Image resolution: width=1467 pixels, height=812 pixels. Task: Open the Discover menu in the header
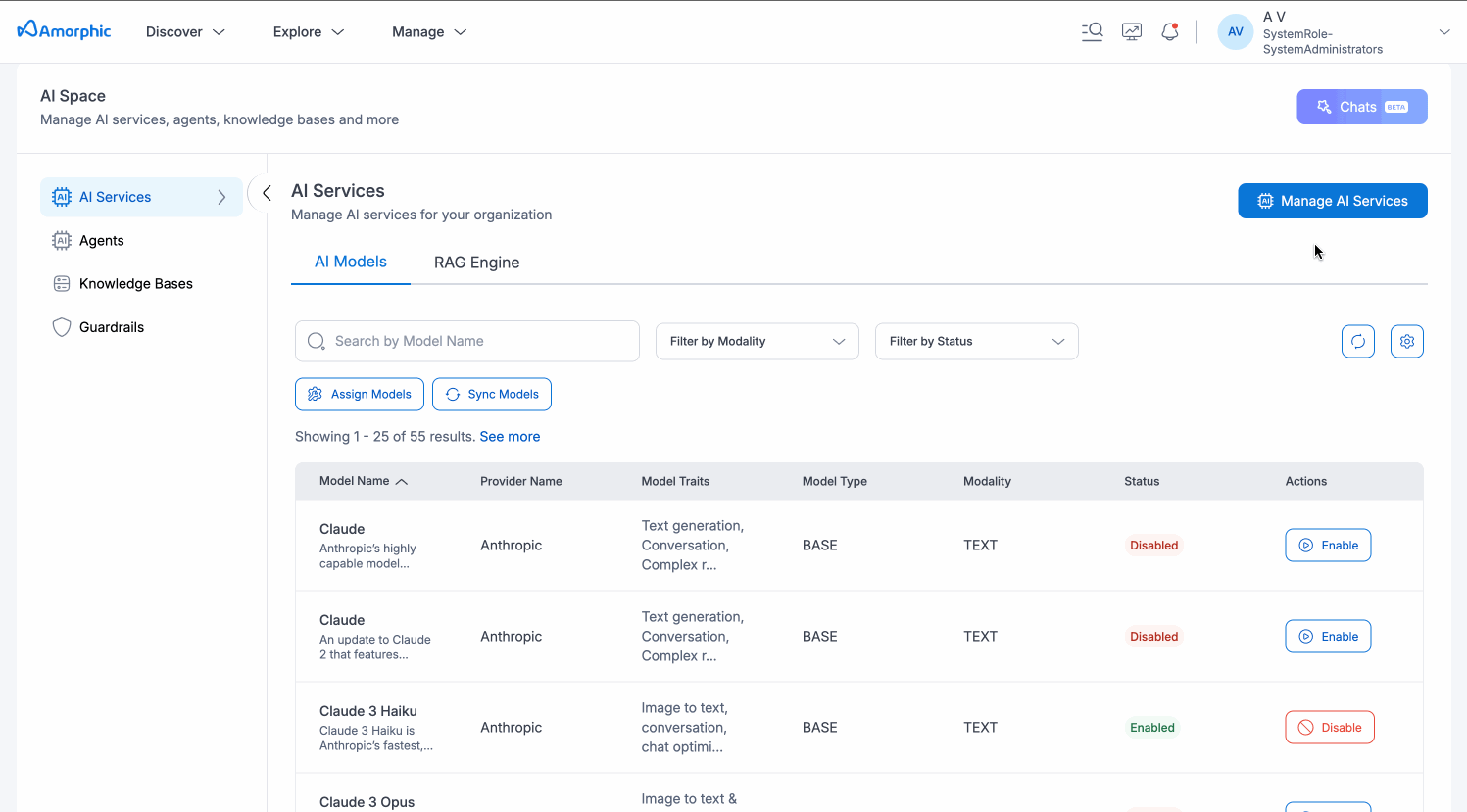point(185,32)
